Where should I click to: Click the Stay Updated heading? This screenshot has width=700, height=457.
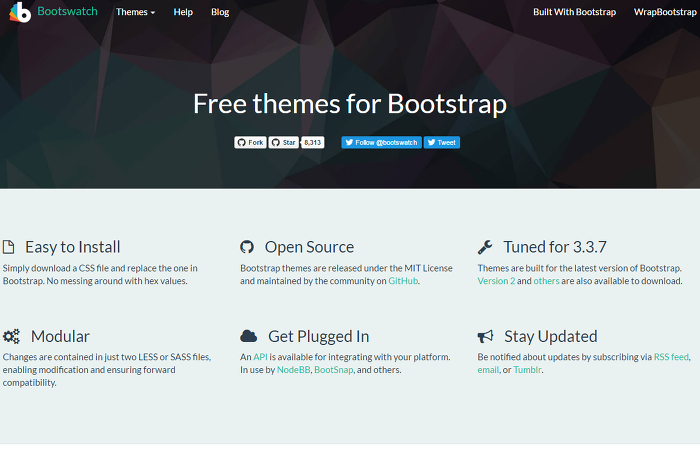tap(550, 336)
